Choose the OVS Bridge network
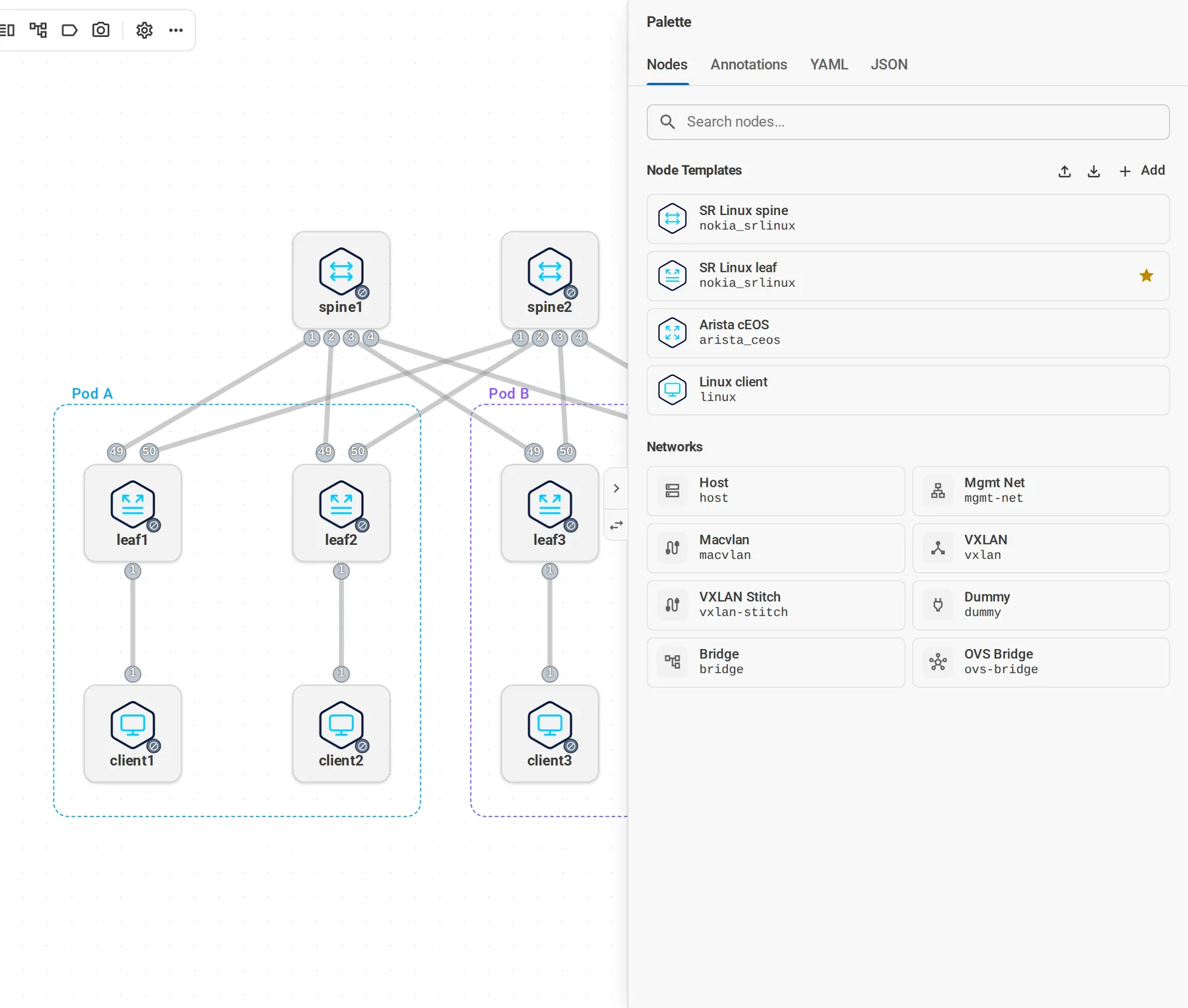1188x1008 pixels. pos(1041,662)
